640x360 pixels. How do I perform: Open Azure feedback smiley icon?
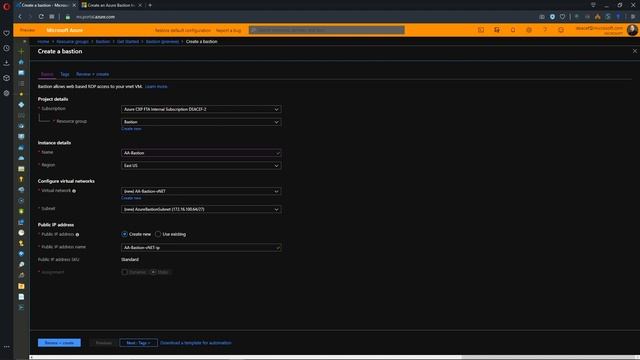561,30
